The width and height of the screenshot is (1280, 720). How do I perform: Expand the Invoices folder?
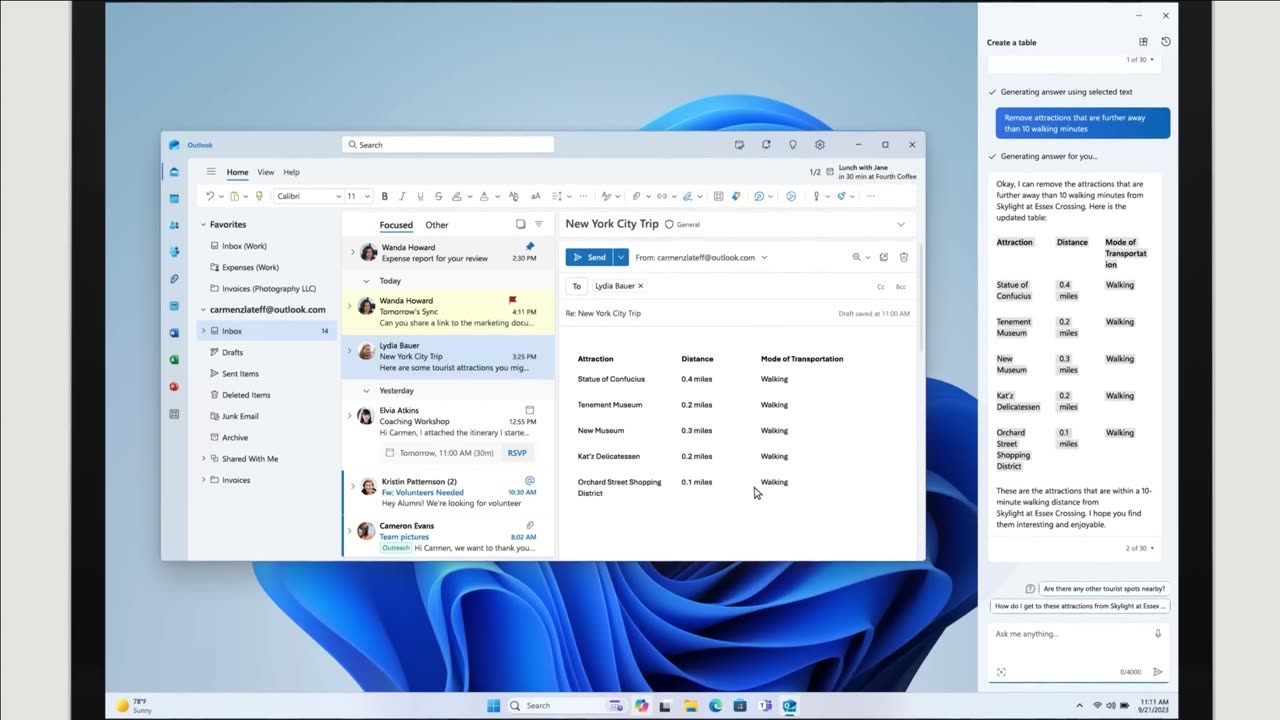[x=203, y=480]
